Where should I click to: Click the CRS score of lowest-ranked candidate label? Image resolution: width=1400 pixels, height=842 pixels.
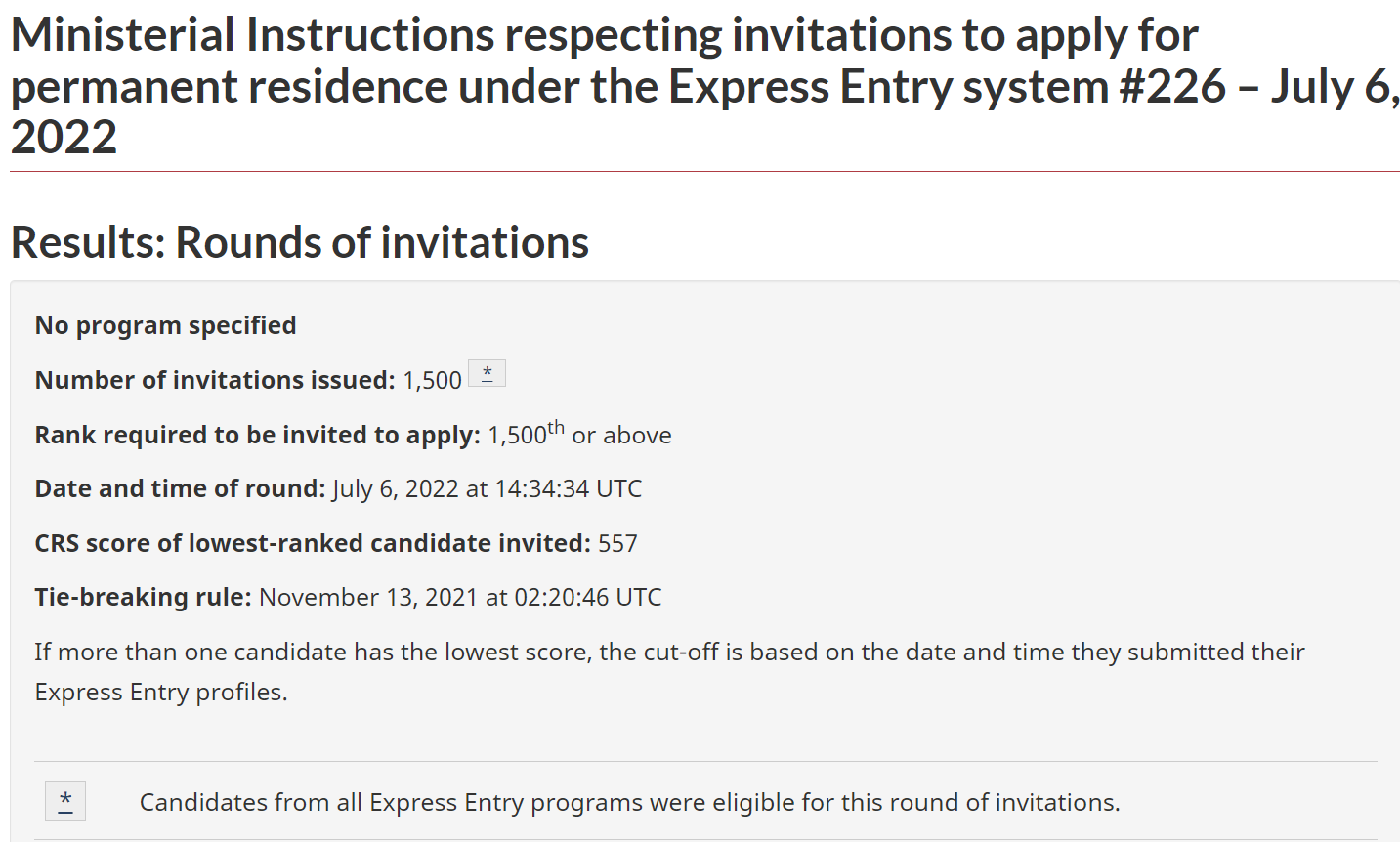(313, 543)
